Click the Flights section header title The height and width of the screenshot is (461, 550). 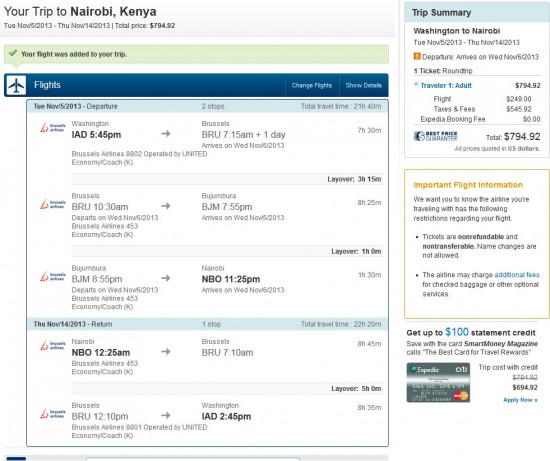pos(47,85)
